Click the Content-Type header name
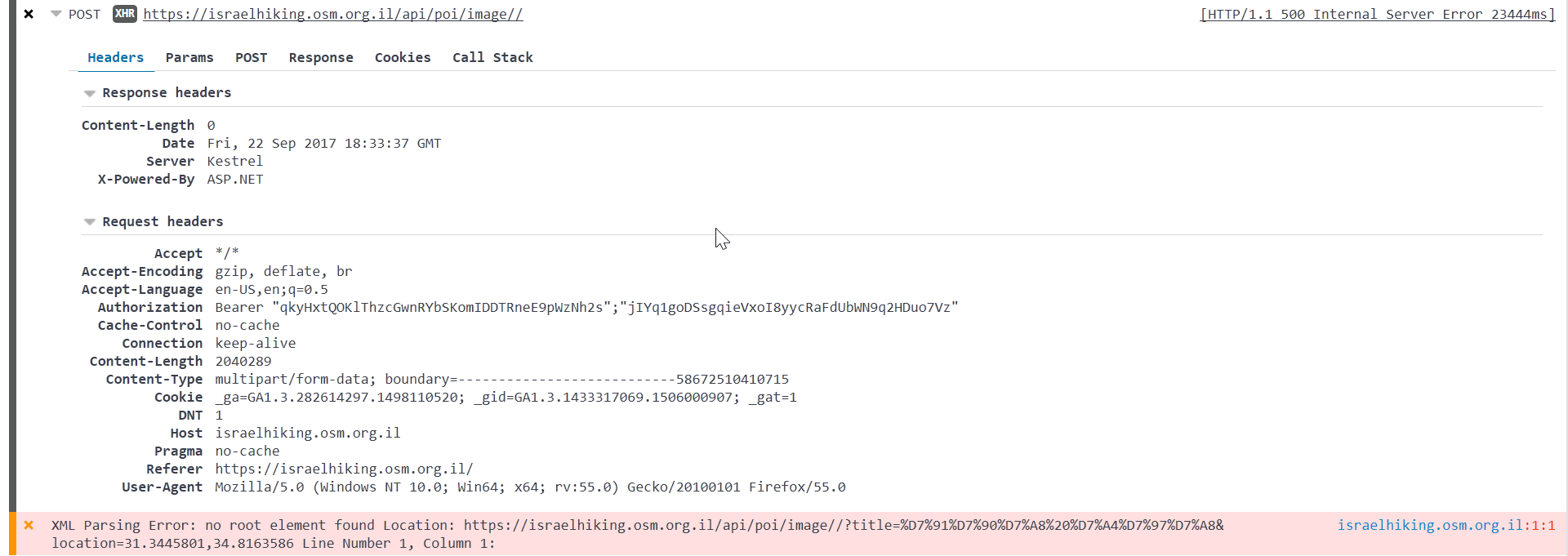Viewport: 1568px width, 556px height. 154,379
